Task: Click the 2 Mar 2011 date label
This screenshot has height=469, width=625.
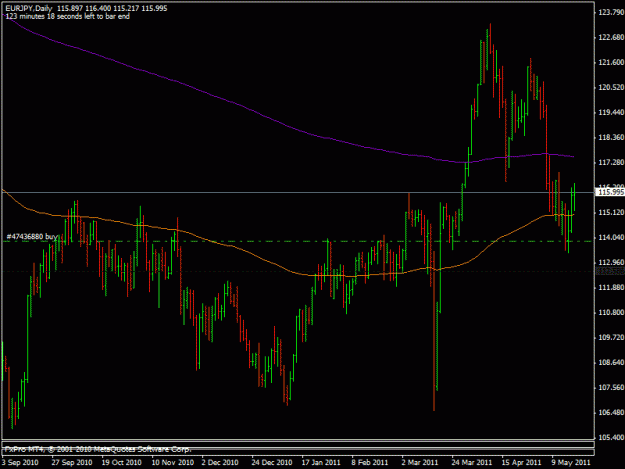Action: 420,463
